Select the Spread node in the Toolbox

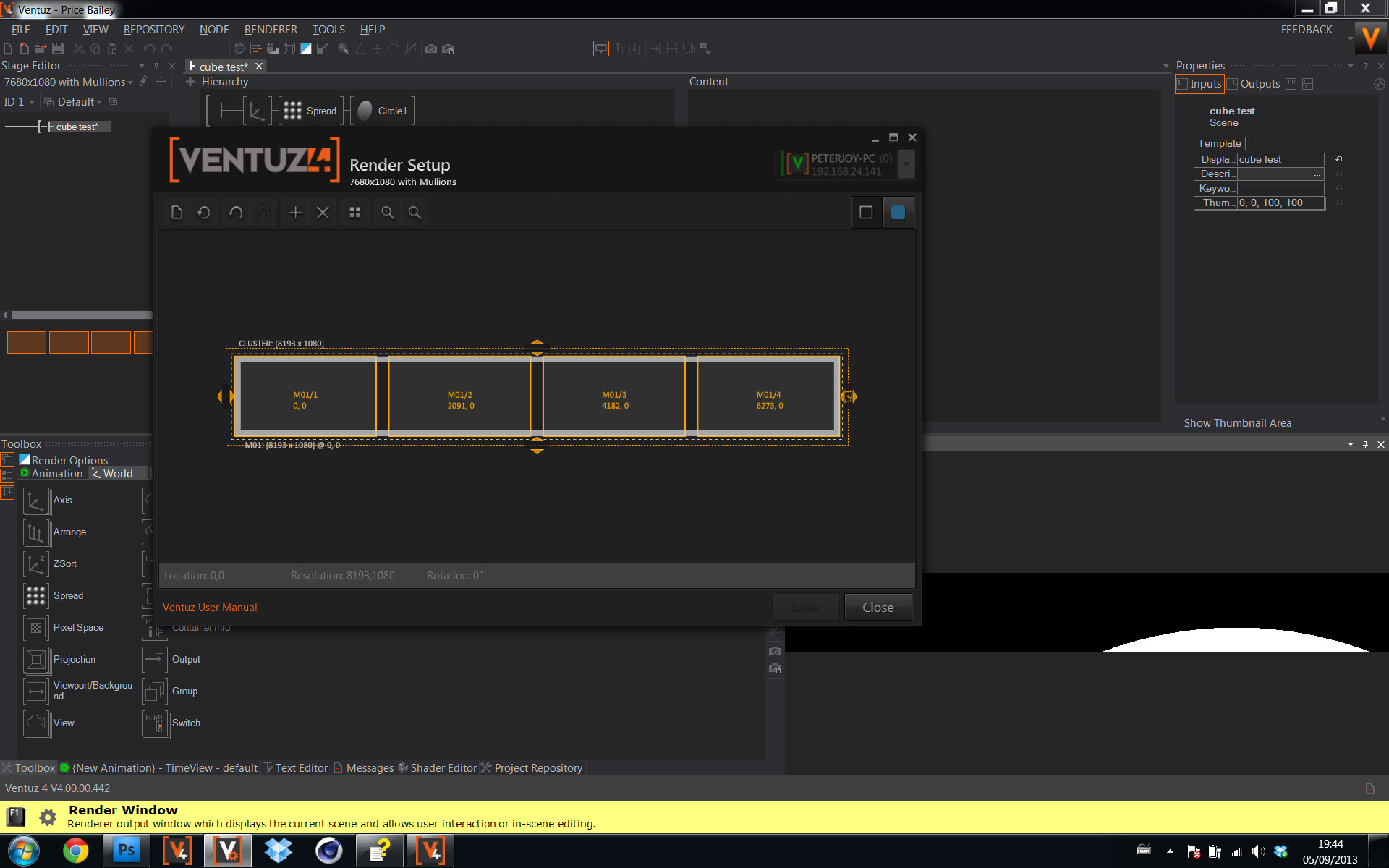pyautogui.click(x=36, y=595)
